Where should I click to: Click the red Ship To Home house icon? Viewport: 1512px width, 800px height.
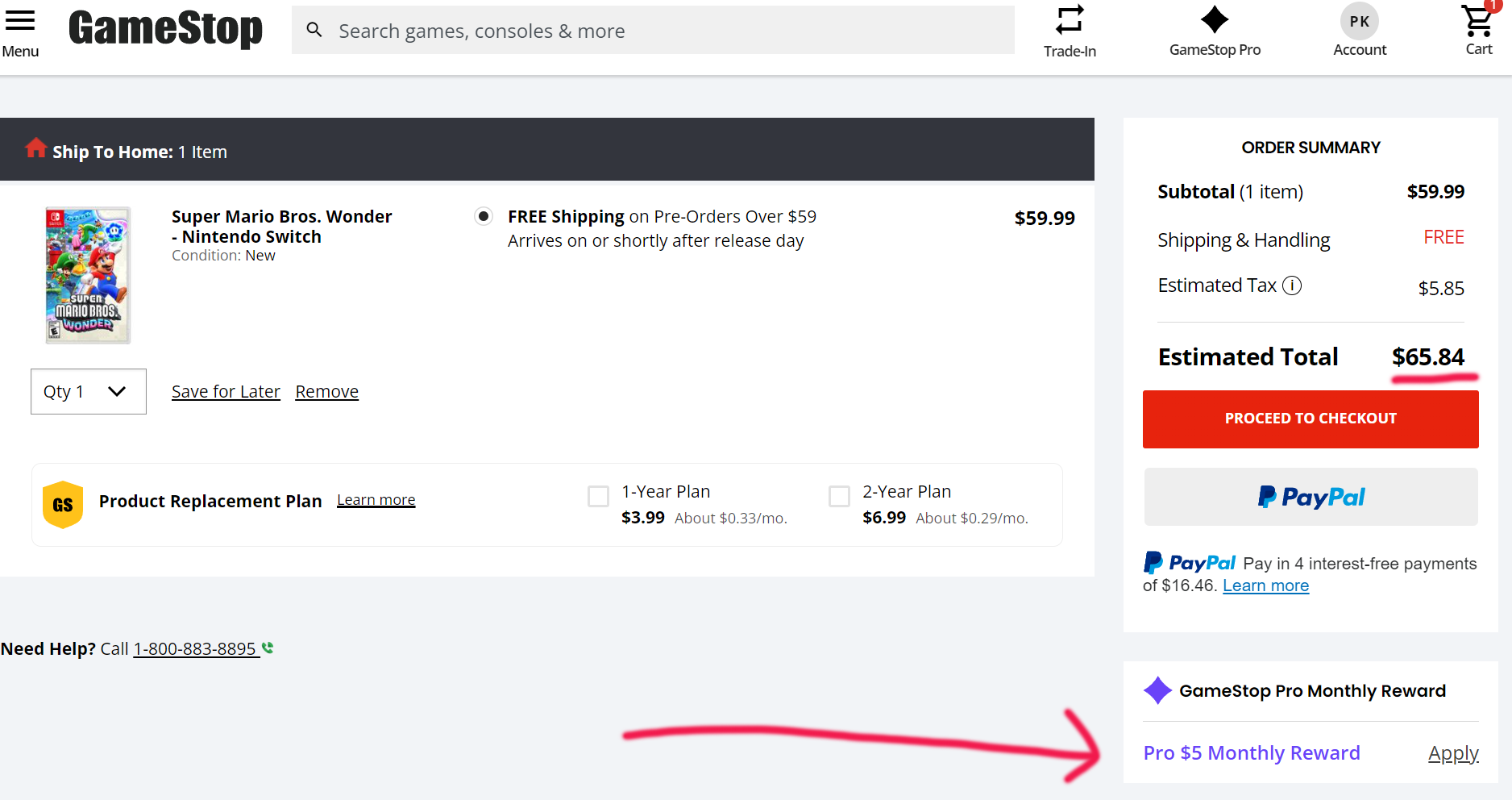point(35,148)
